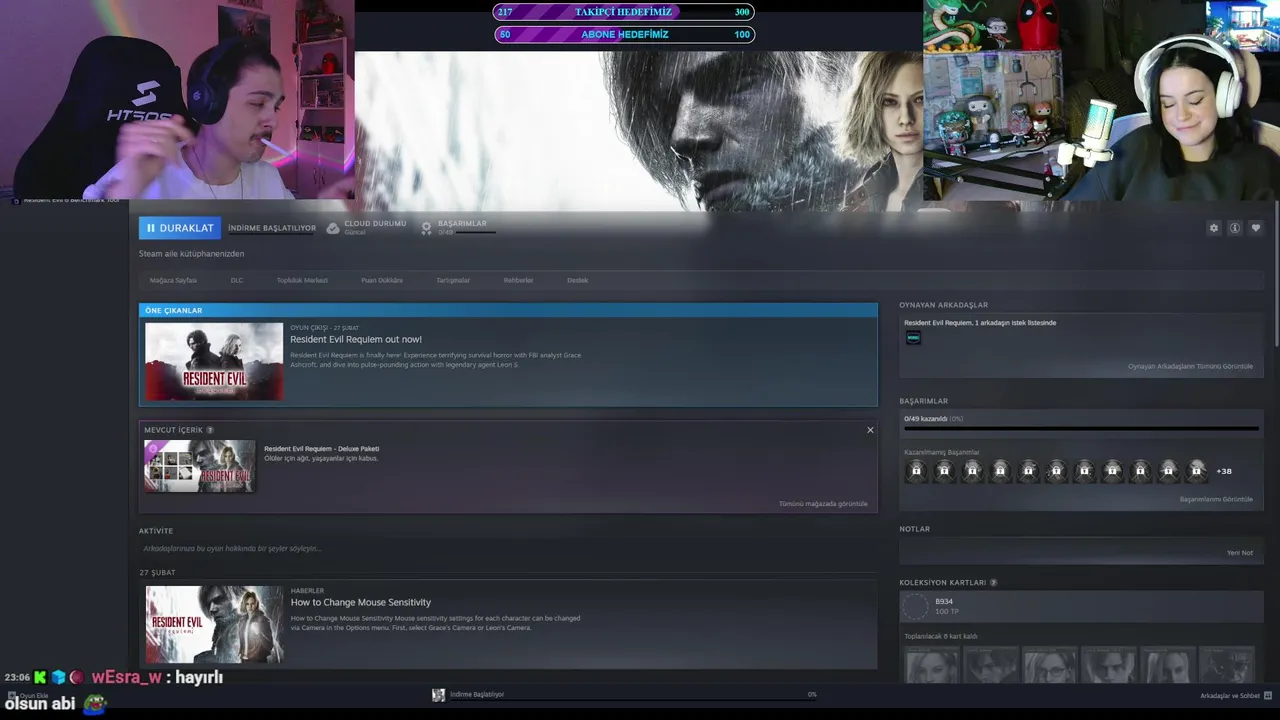Viewport: 1280px width, 720px height.
Task: Click Tümünü mağazada görüntüle link
Action: click(x=823, y=504)
